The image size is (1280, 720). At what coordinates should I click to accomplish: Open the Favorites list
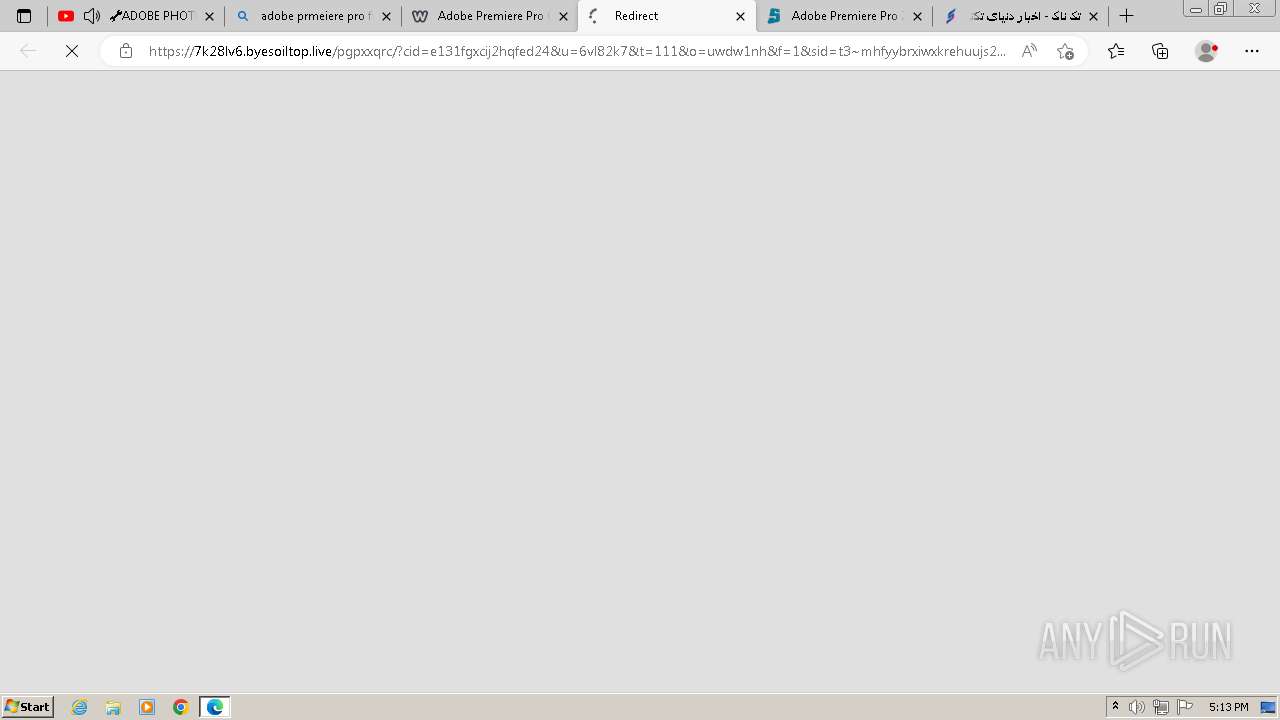click(x=1116, y=51)
